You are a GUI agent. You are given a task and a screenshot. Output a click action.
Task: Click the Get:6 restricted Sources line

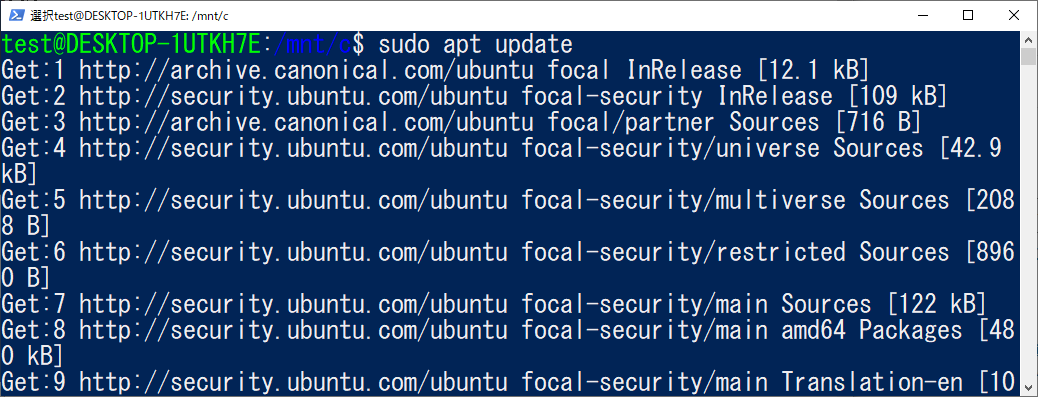pyautogui.click(x=508, y=265)
